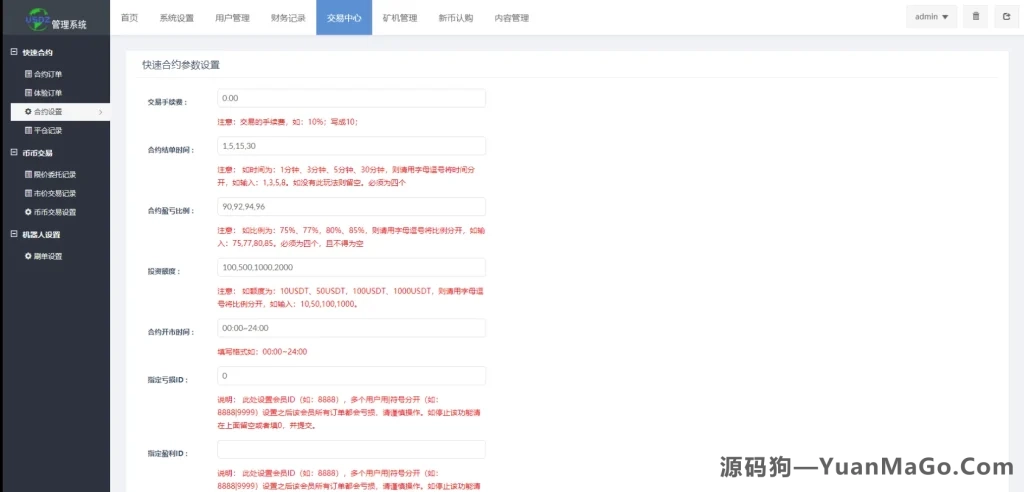
Task: Click the table icon beside 合约订单
Action: pos(28,74)
